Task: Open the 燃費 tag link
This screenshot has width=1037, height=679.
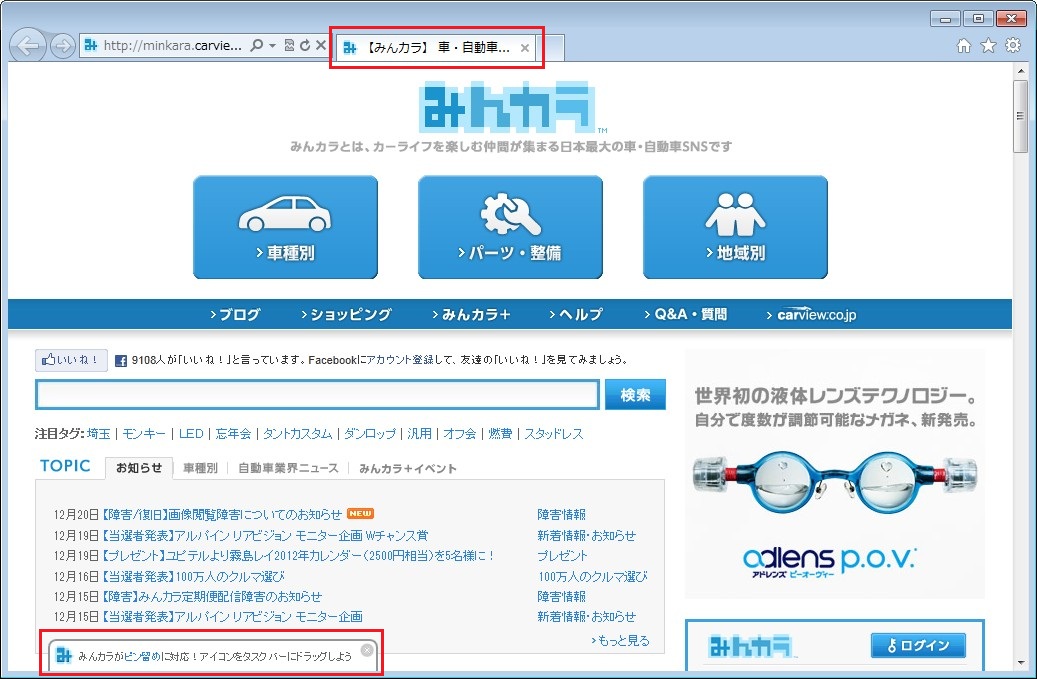Action: 500,434
